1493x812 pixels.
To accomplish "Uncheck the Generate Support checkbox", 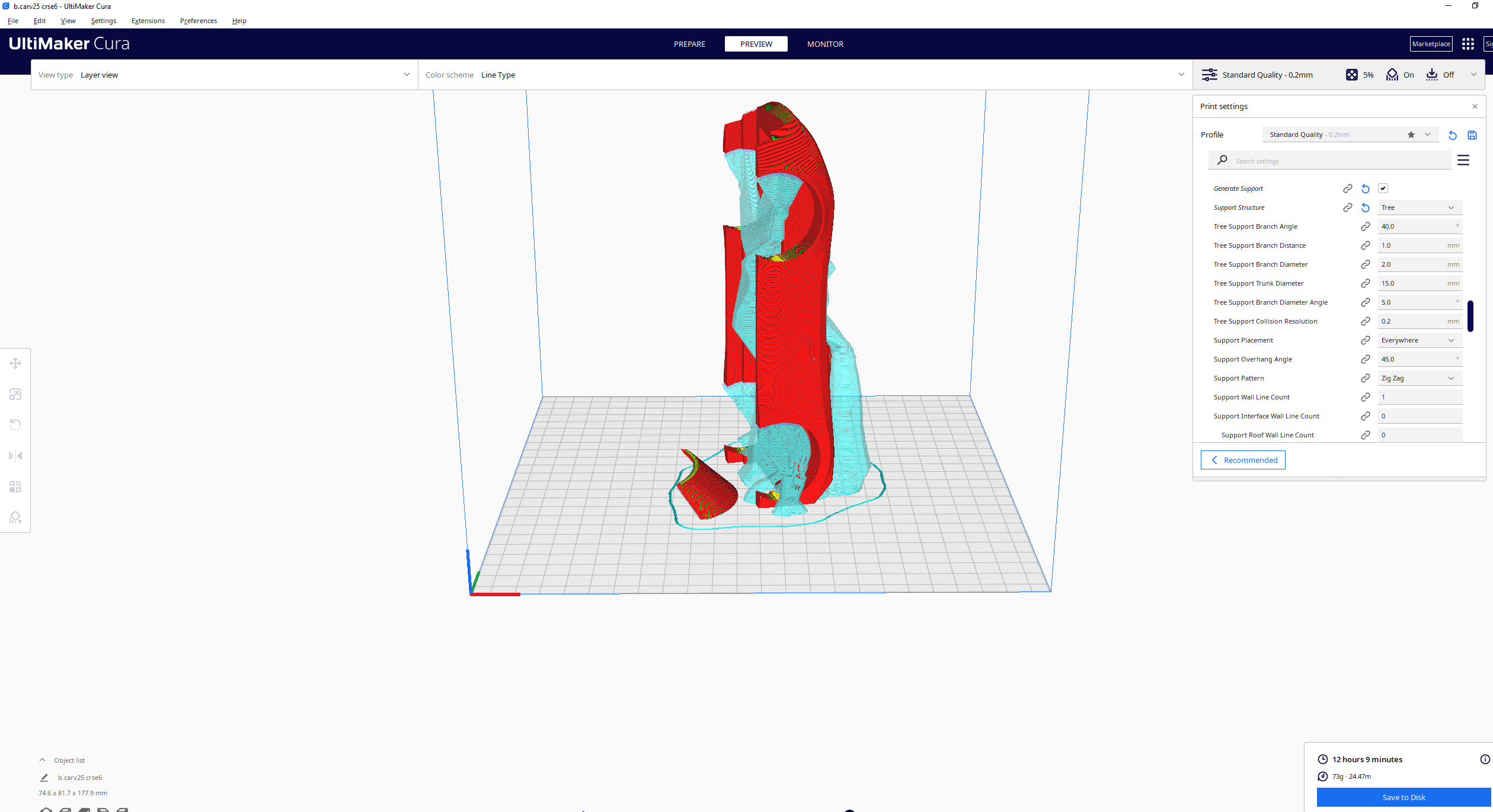I will 1383,188.
